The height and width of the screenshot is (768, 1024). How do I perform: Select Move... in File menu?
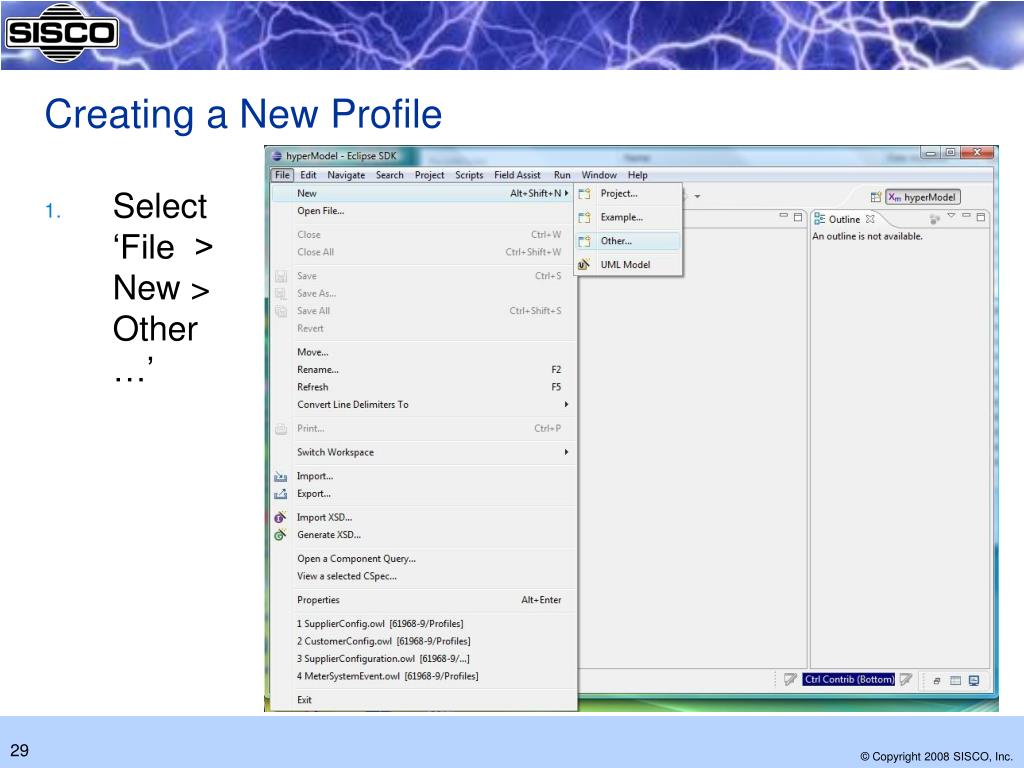(x=423, y=352)
